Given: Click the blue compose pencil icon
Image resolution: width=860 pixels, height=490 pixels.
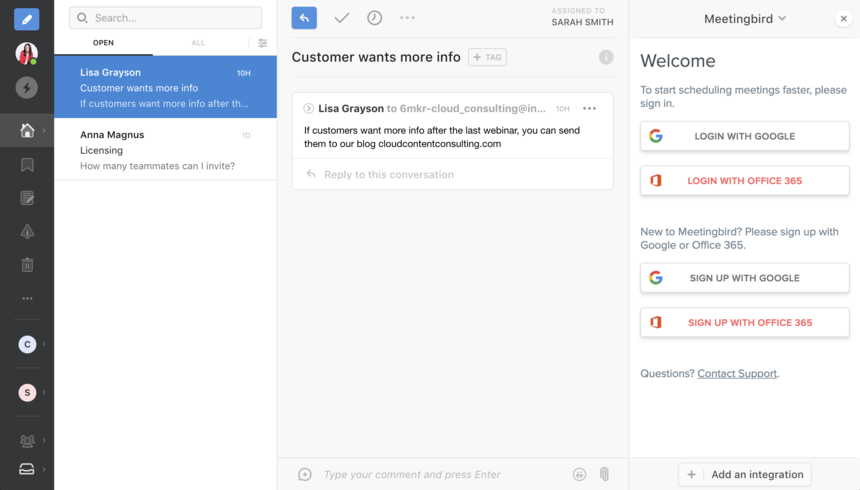Looking at the screenshot, I should (x=26, y=19).
